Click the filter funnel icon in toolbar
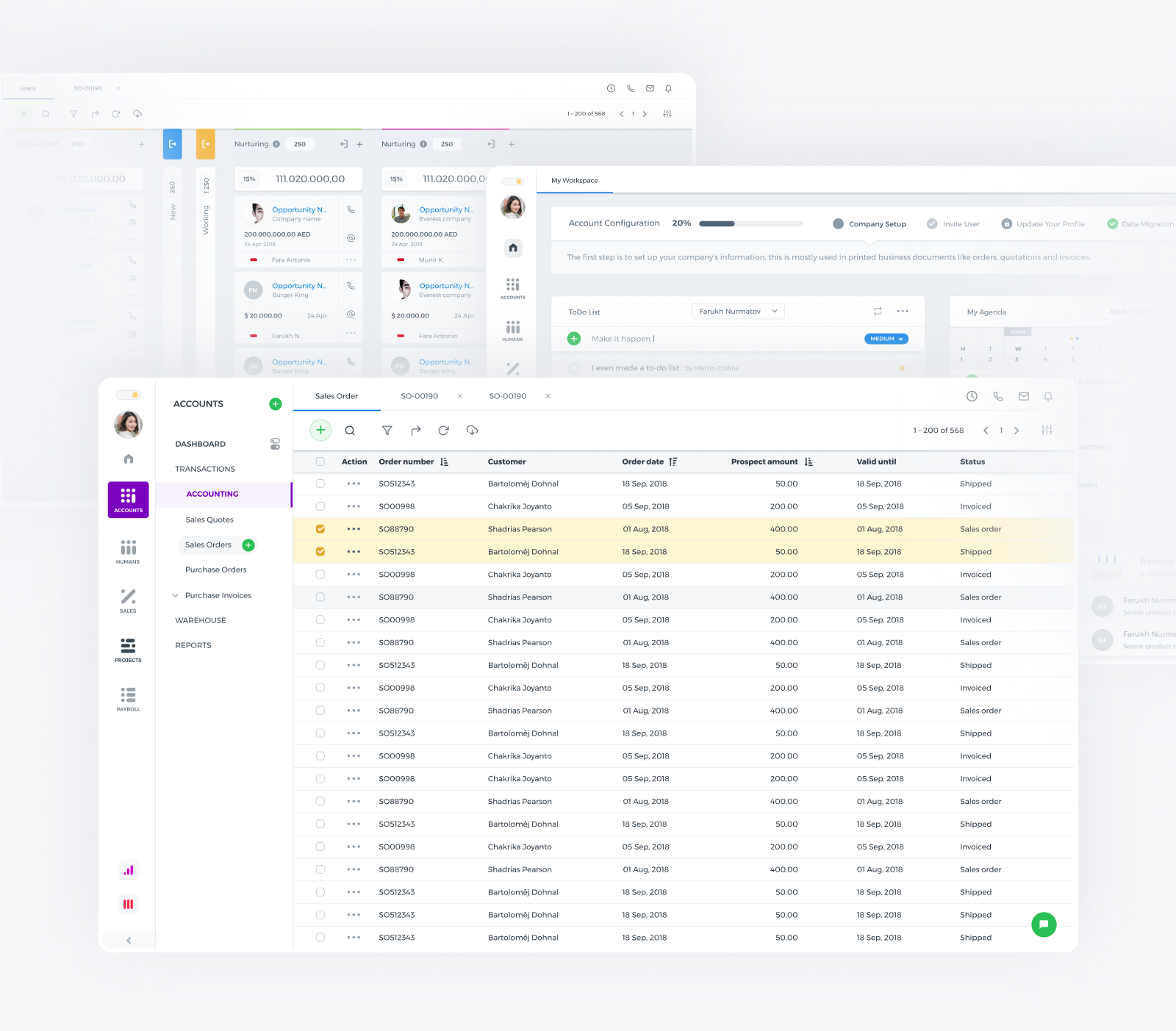 pos(387,431)
